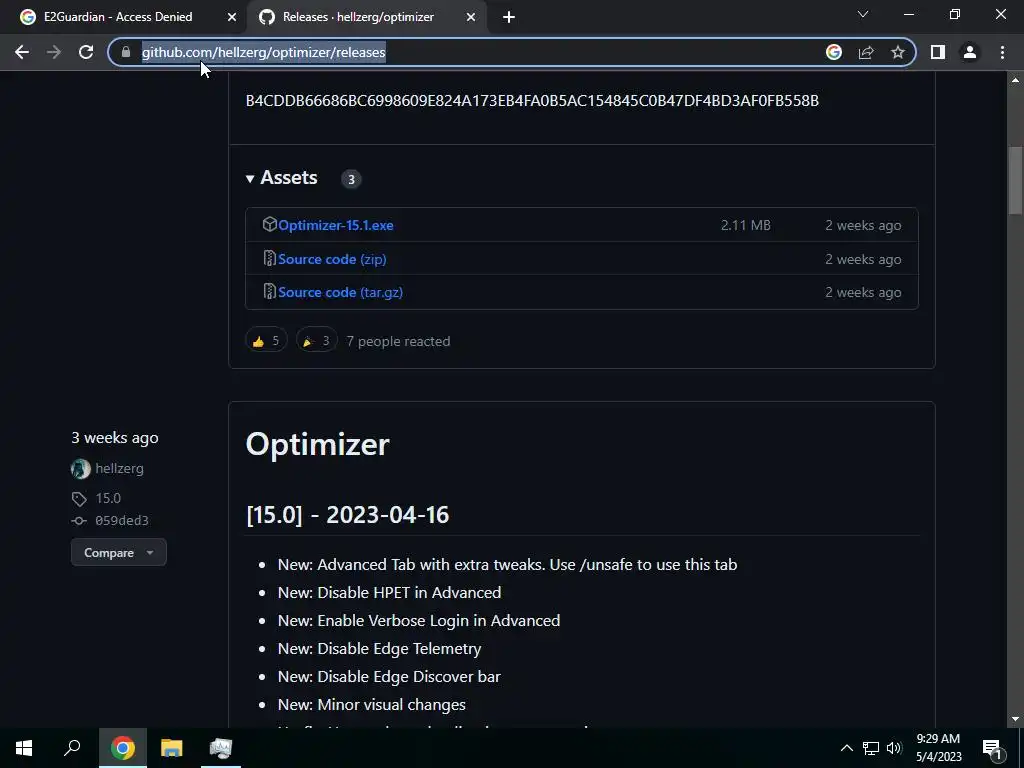Image resolution: width=1024 pixels, height=768 pixels.
Task: Bookmark this page with star icon
Action: [x=898, y=52]
